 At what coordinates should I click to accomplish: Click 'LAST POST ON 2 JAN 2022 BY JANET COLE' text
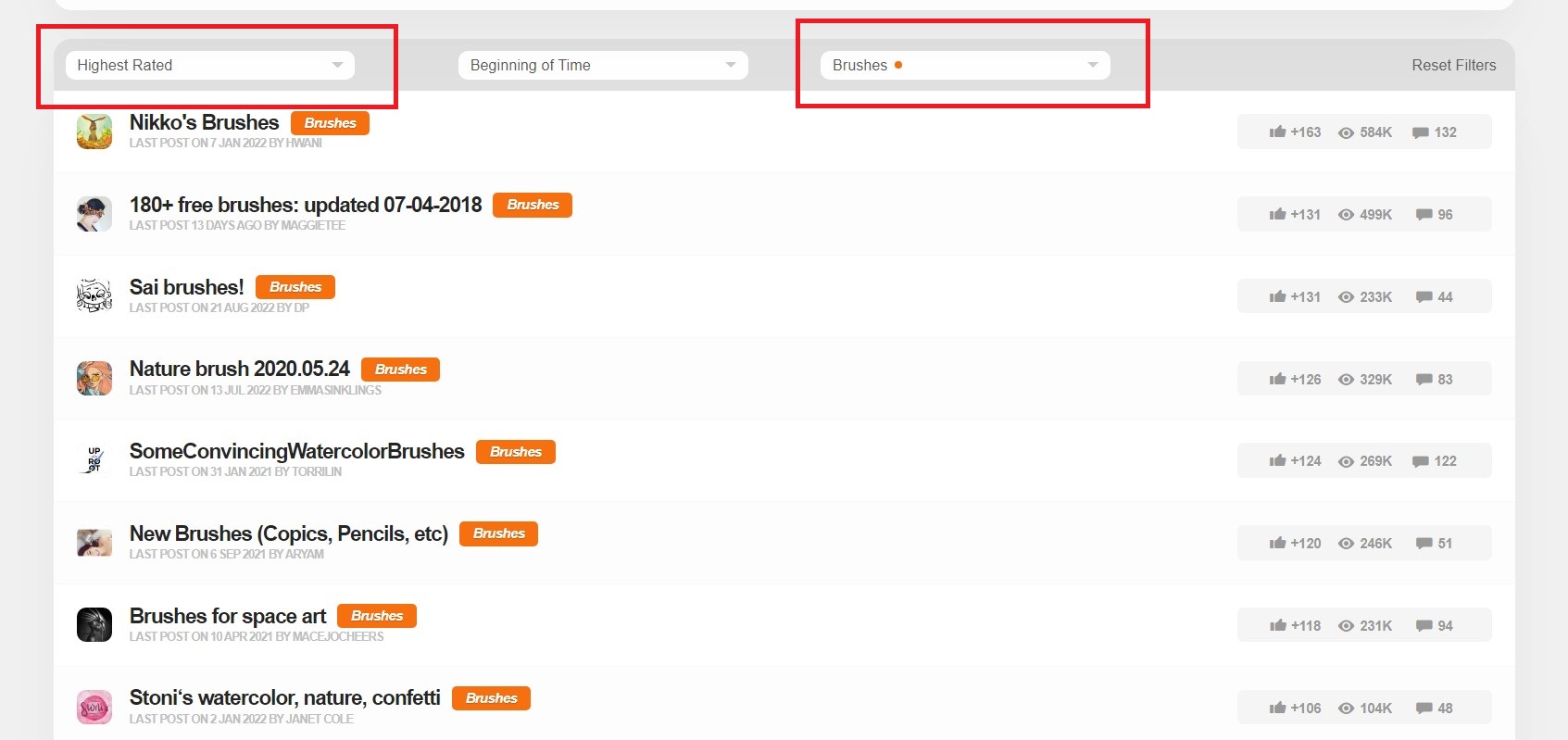coord(242,720)
